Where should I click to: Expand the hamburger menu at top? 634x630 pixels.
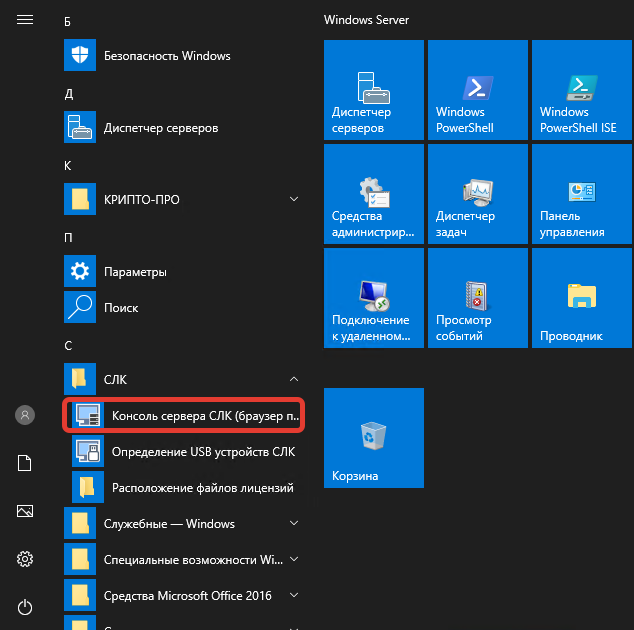(25, 19)
